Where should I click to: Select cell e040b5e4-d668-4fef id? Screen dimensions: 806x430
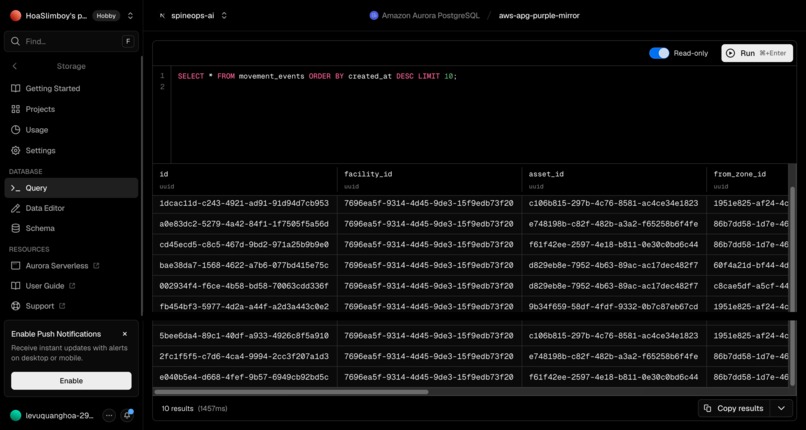tap(244, 377)
